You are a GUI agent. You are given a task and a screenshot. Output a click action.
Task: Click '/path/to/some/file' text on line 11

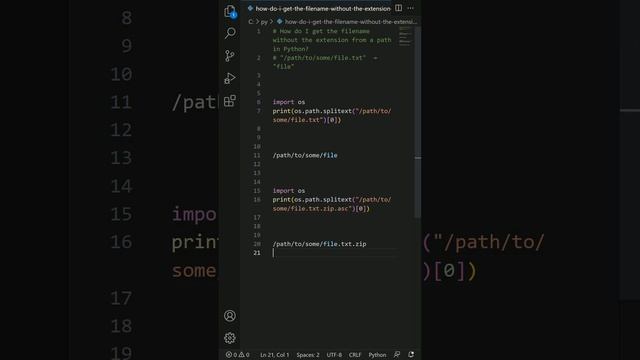click(305, 155)
